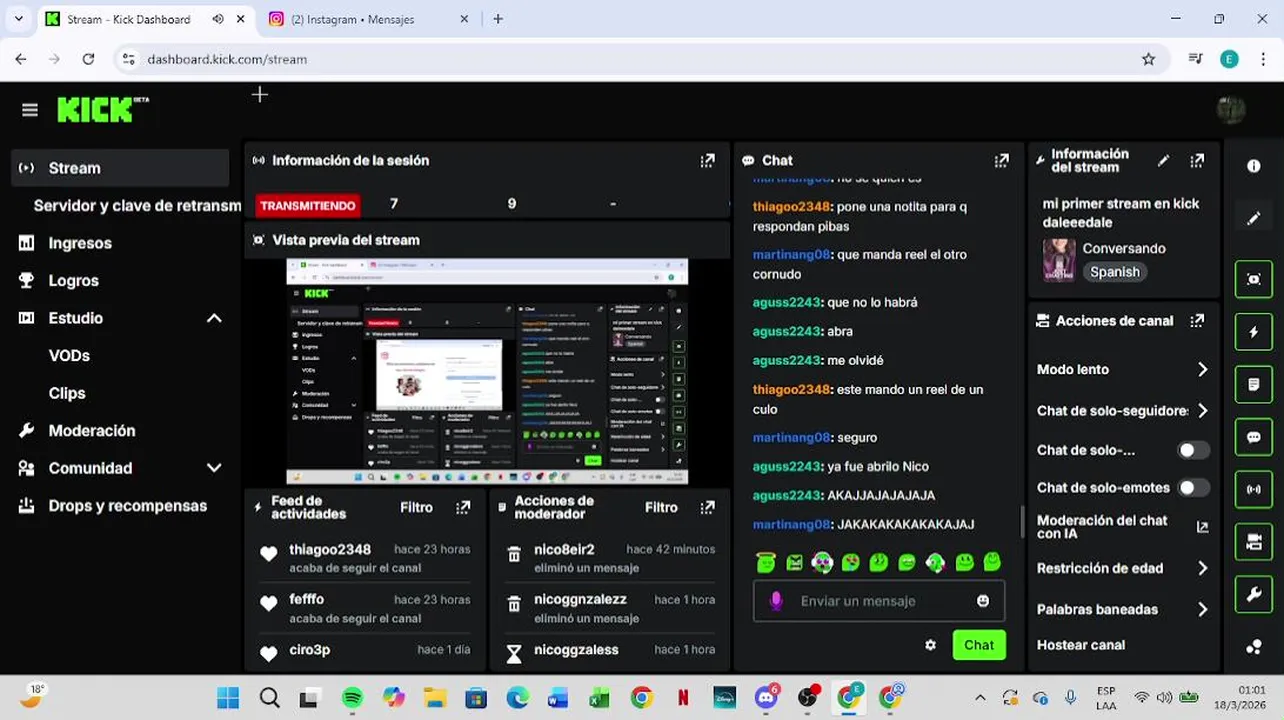
Task: Open the emoji picker in message box
Action: coord(983,601)
